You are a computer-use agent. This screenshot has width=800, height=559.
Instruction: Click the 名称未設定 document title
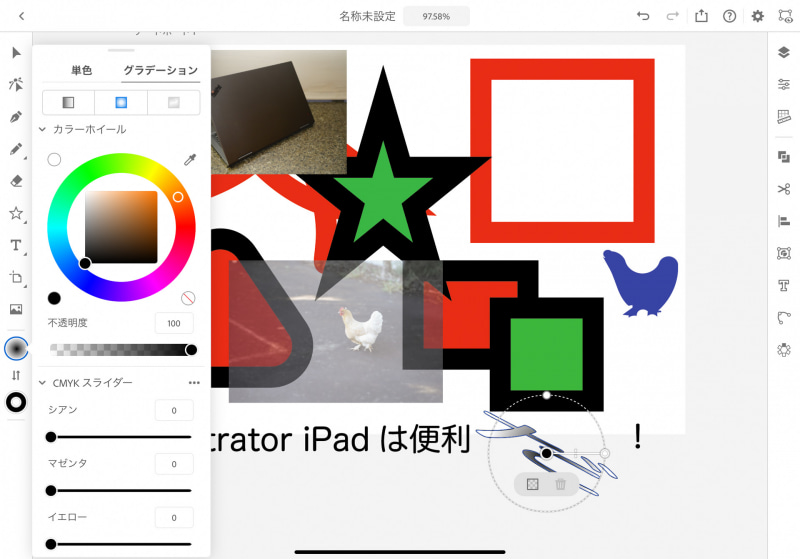[x=367, y=16]
